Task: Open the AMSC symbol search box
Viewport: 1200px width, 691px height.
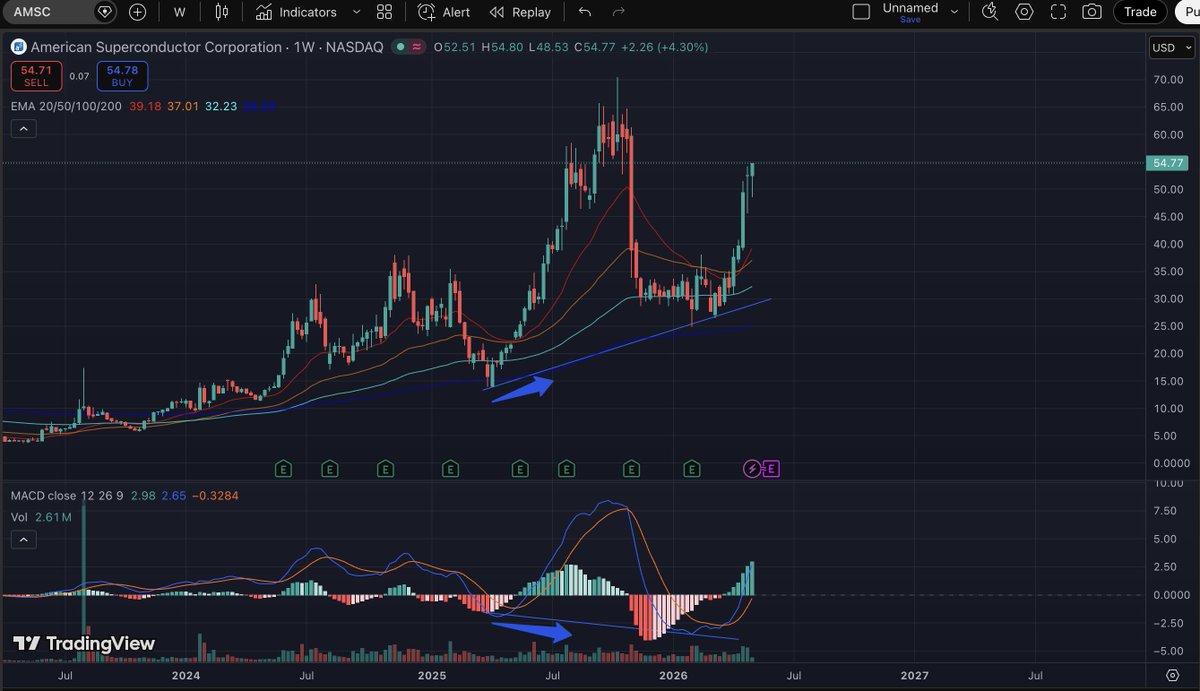Action: point(50,12)
